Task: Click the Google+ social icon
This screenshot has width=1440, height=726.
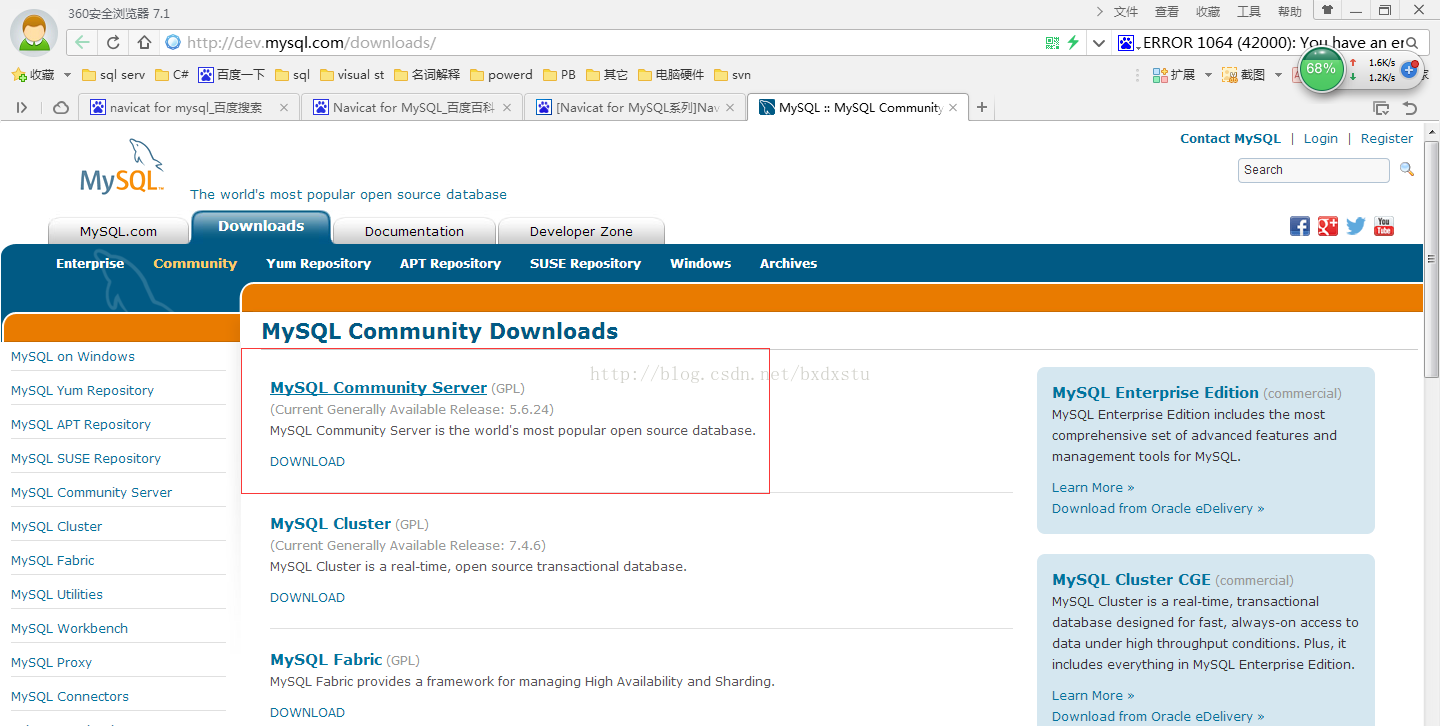Action: point(1327,226)
